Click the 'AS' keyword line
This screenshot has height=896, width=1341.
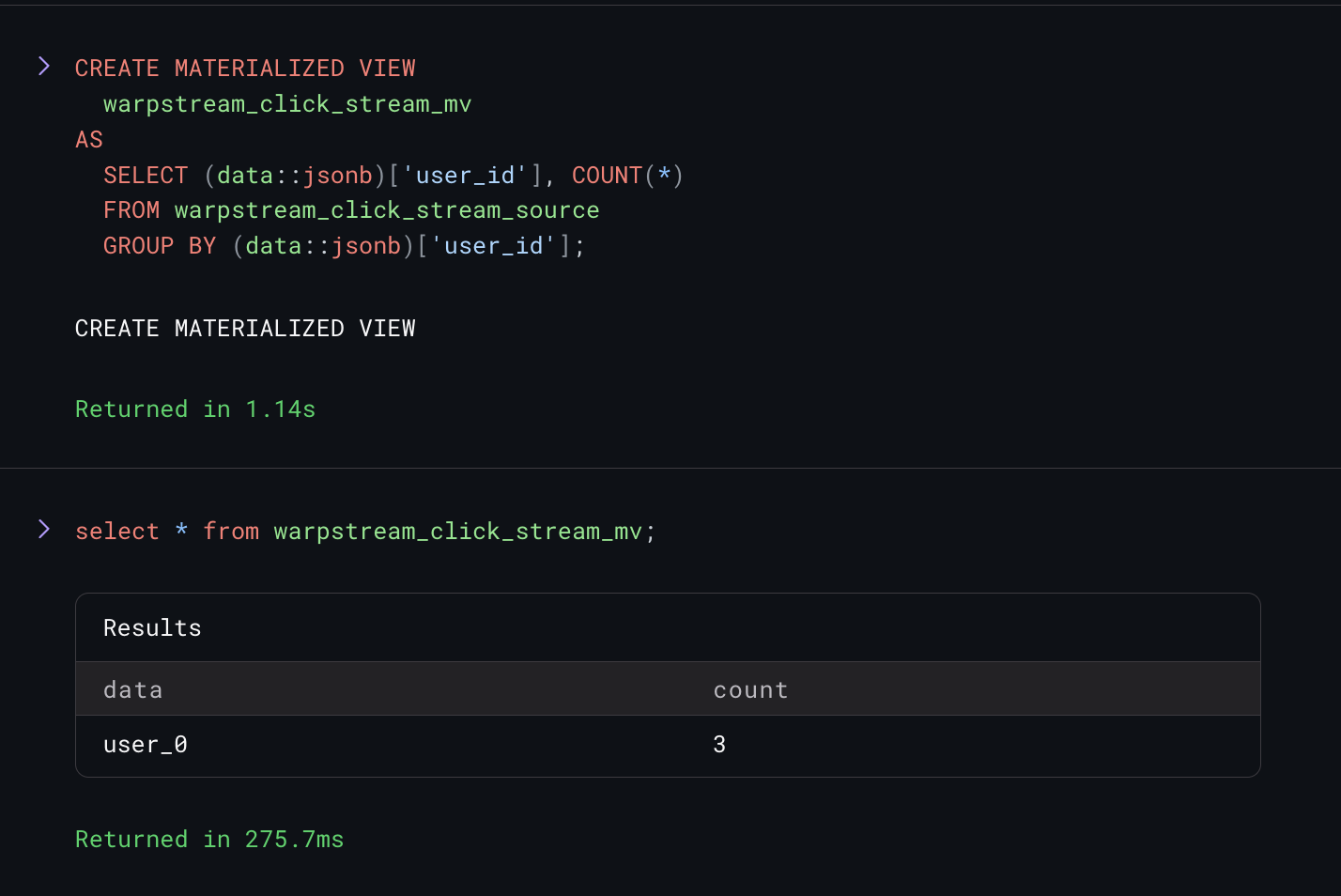coord(89,140)
